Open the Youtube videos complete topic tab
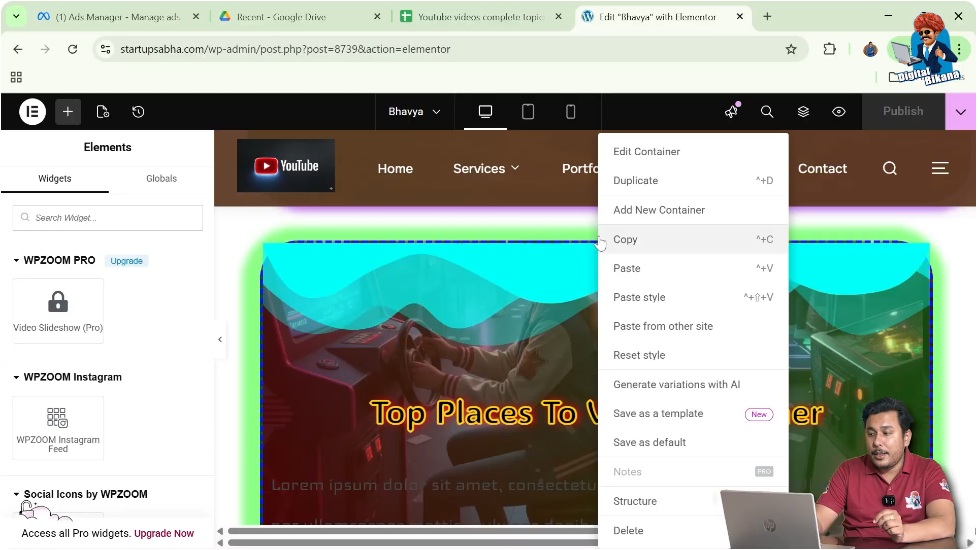Image resolution: width=978 pixels, height=550 pixels. point(480,17)
